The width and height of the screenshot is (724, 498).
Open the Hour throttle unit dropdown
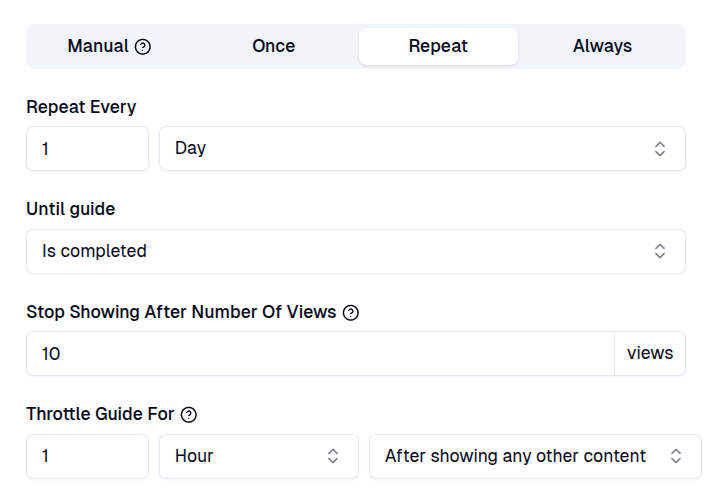pyautogui.click(x=259, y=456)
